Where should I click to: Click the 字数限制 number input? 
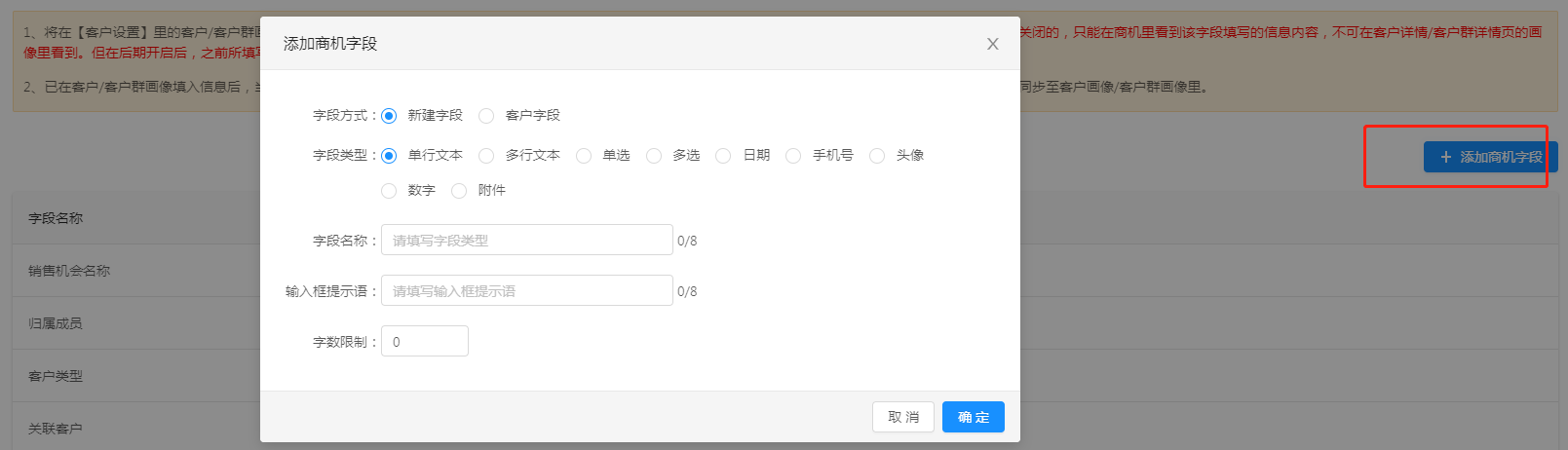pyautogui.click(x=425, y=342)
